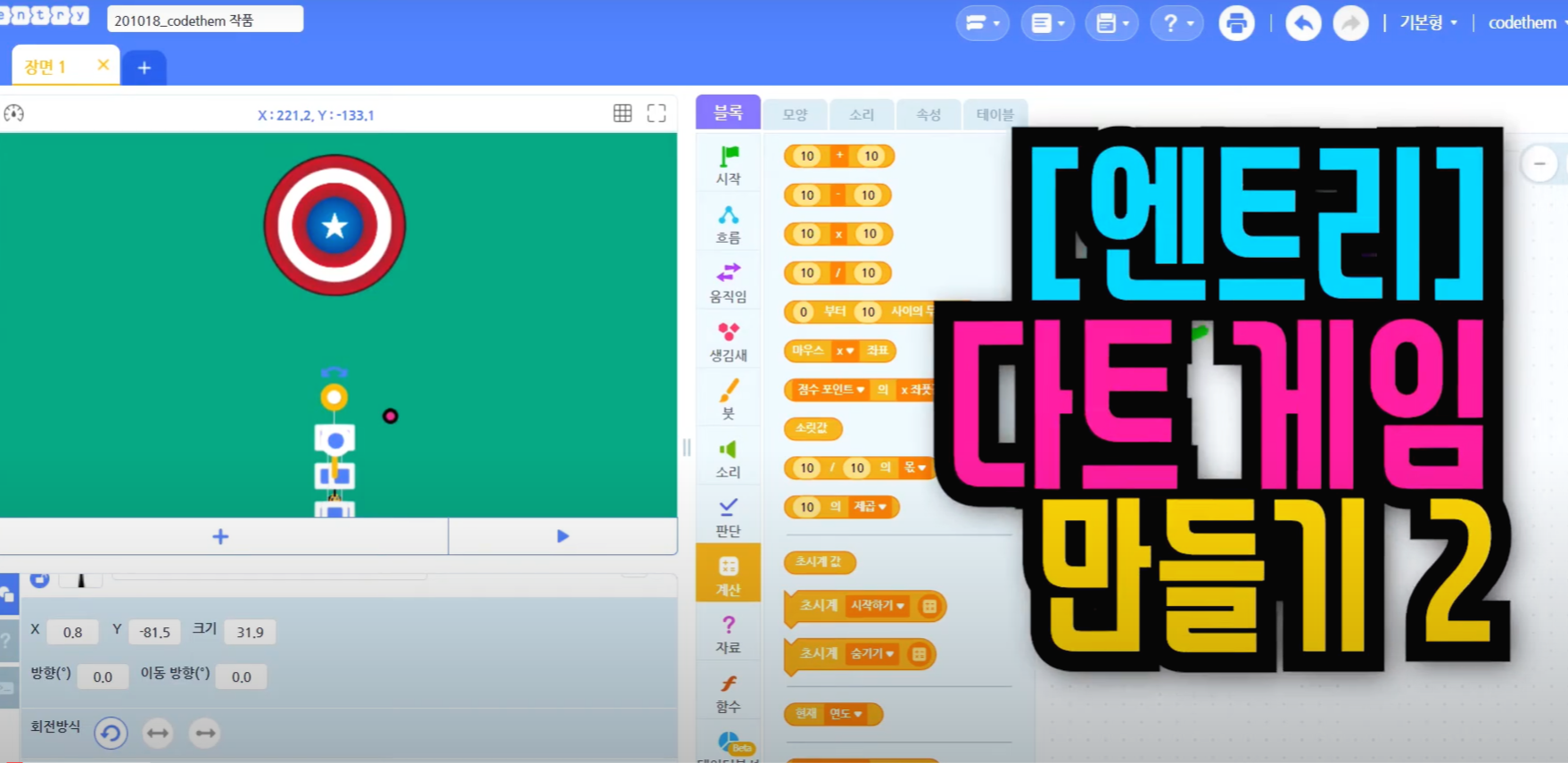
Task: Open the stage speed gauge
Action: pyautogui.click(x=14, y=113)
